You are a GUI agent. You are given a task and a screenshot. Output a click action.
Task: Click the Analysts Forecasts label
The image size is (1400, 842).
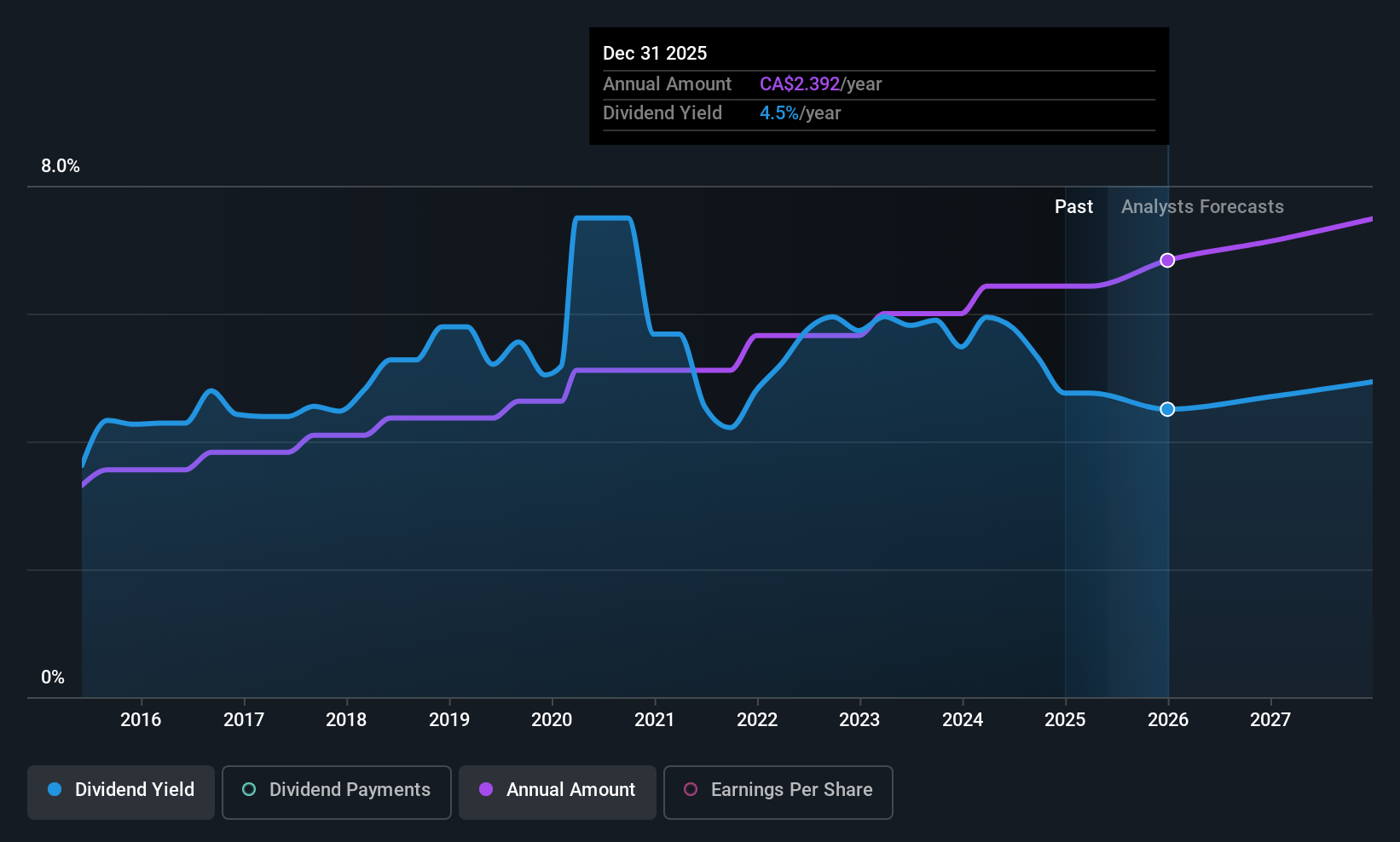tap(1202, 207)
